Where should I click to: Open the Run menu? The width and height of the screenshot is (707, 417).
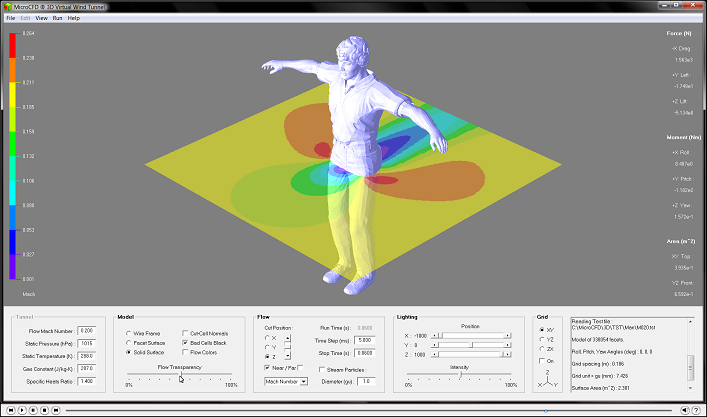[x=57, y=18]
